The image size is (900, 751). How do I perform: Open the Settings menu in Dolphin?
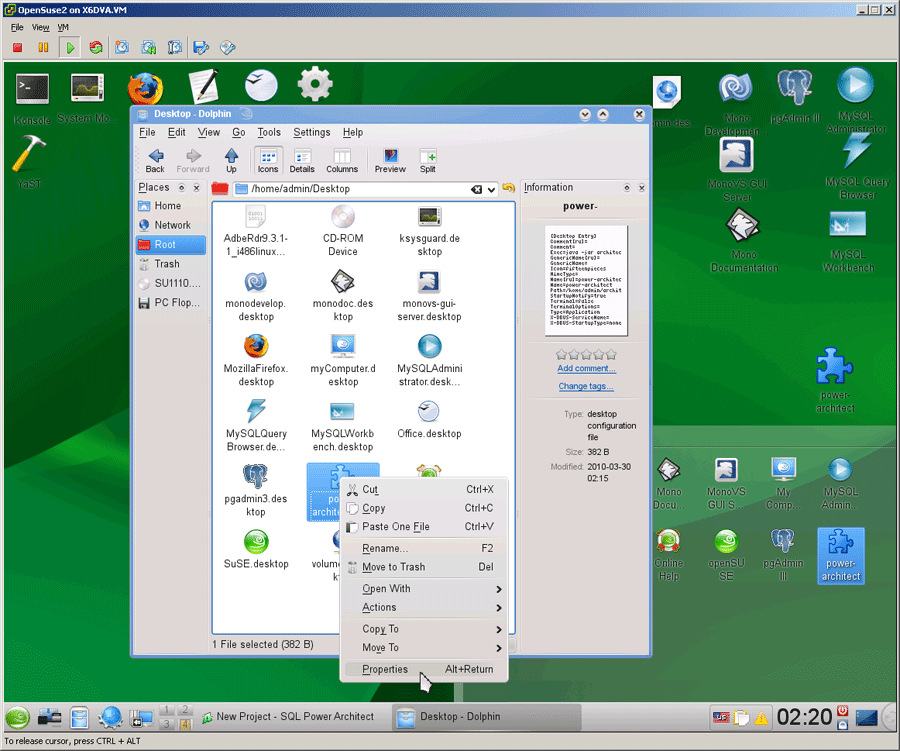312,133
